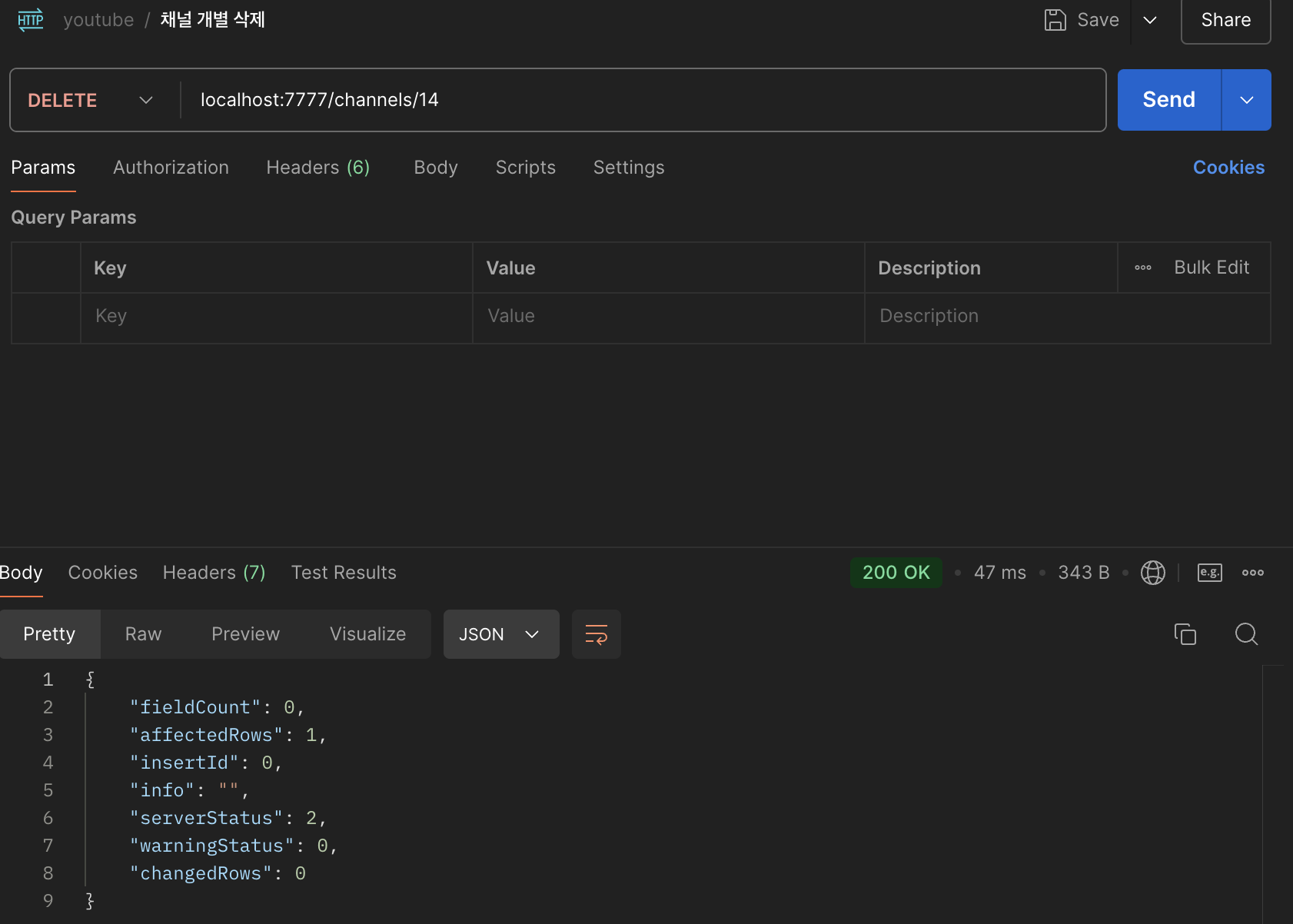Click the 47 ms response time
The width and height of the screenshot is (1293, 924).
click(1000, 573)
